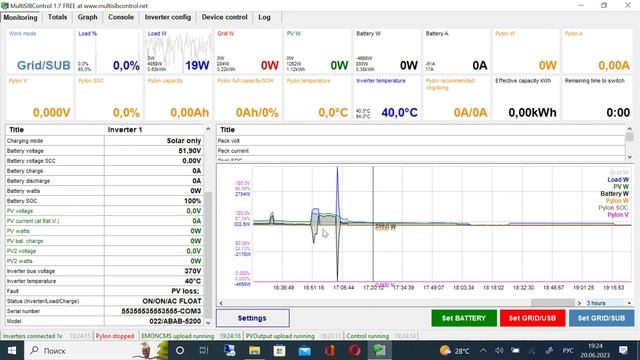The height and width of the screenshot is (360, 640).
Task: Click the weather widget showing 28°C
Action: pos(454,351)
